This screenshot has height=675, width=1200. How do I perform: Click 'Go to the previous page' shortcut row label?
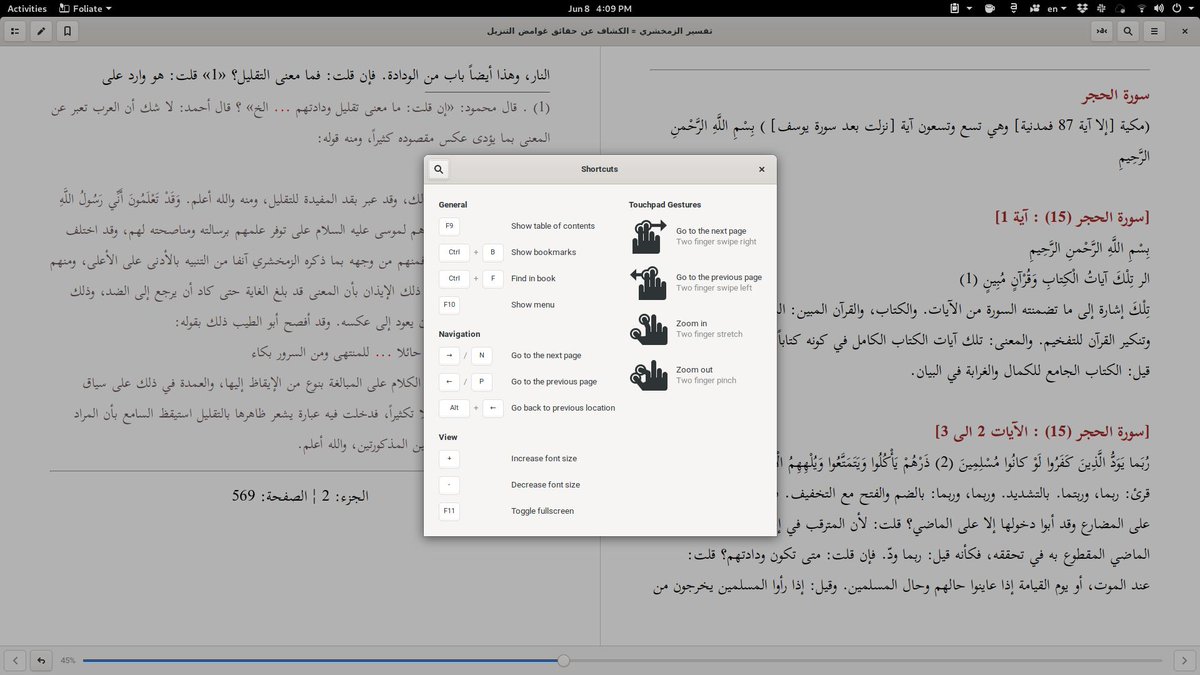tap(554, 381)
